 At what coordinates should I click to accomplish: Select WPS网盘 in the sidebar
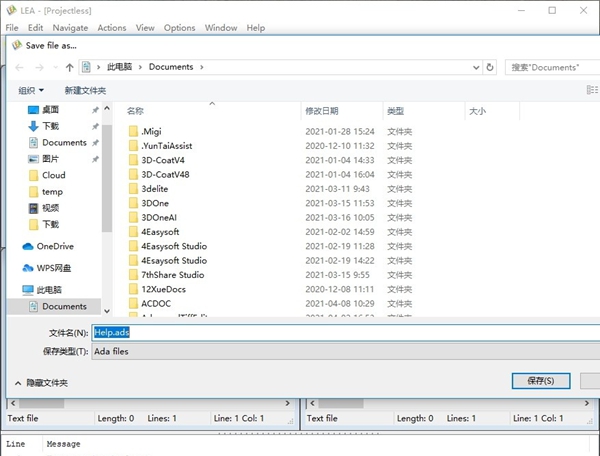[x=54, y=268]
